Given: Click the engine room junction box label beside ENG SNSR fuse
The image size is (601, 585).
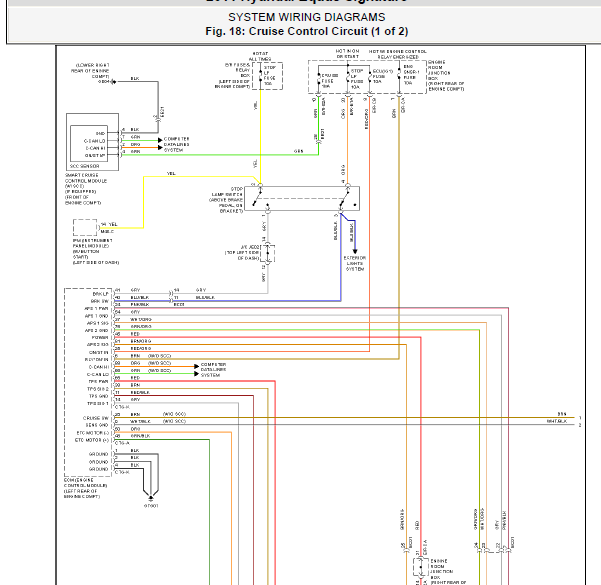Looking at the screenshot, I should pos(446,76).
